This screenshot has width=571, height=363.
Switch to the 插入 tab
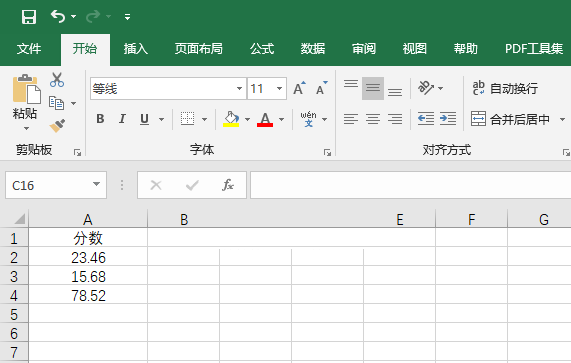pyautogui.click(x=135, y=48)
